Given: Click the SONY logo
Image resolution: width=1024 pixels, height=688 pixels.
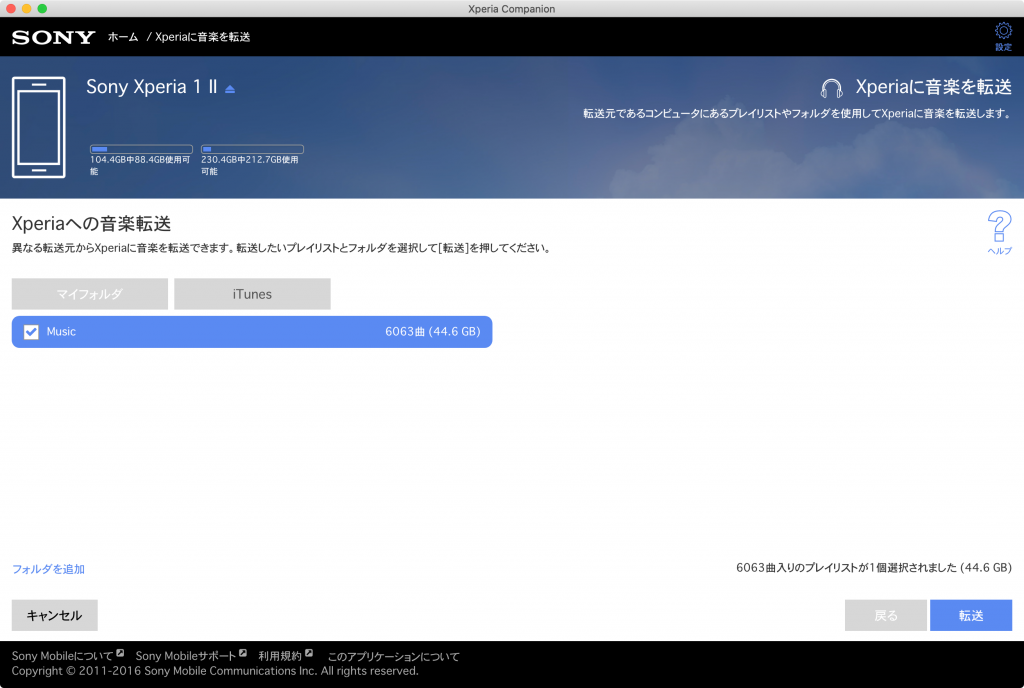Looking at the screenshot, I should pos(54,37).
